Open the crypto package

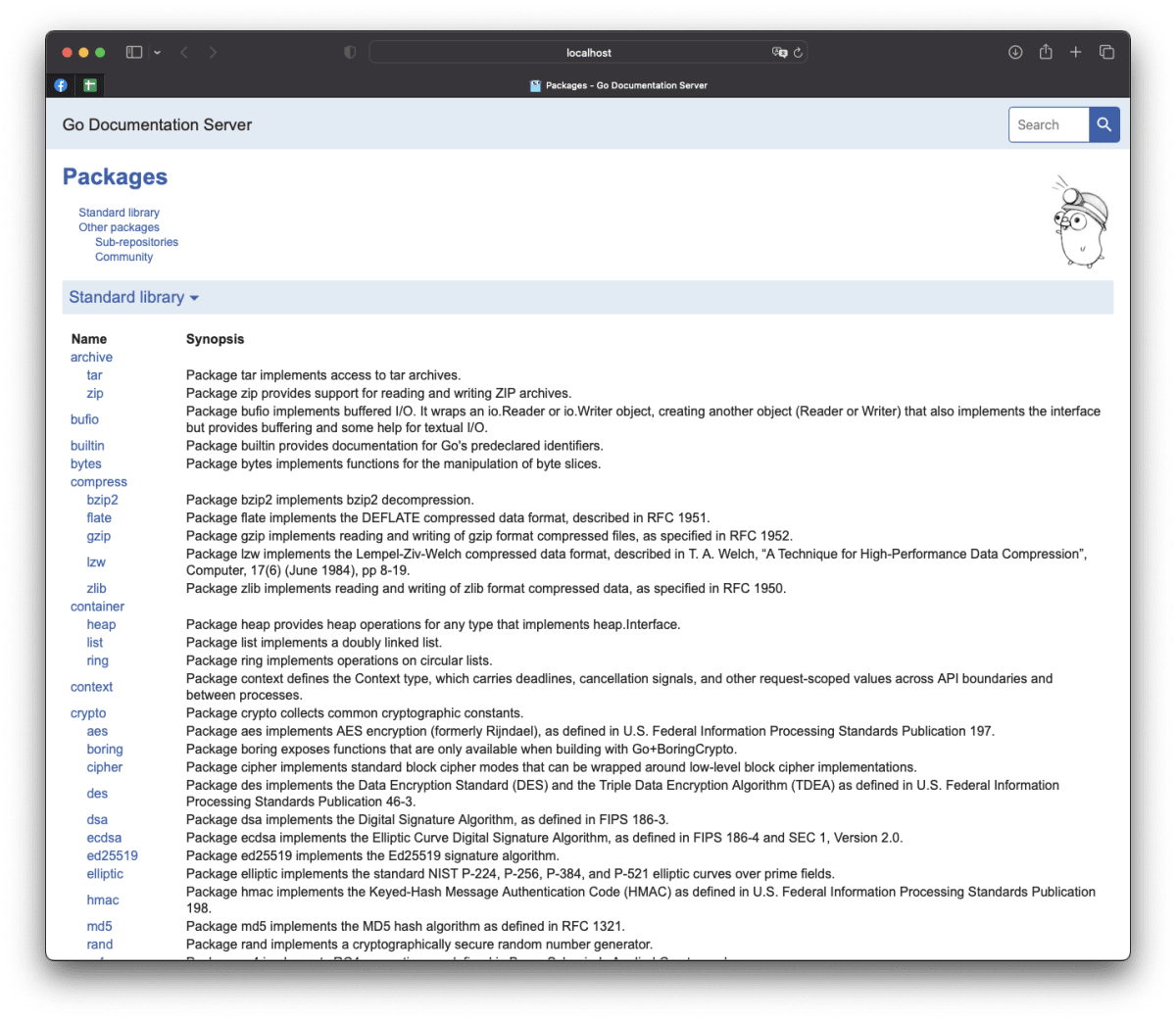coord(88,713)
